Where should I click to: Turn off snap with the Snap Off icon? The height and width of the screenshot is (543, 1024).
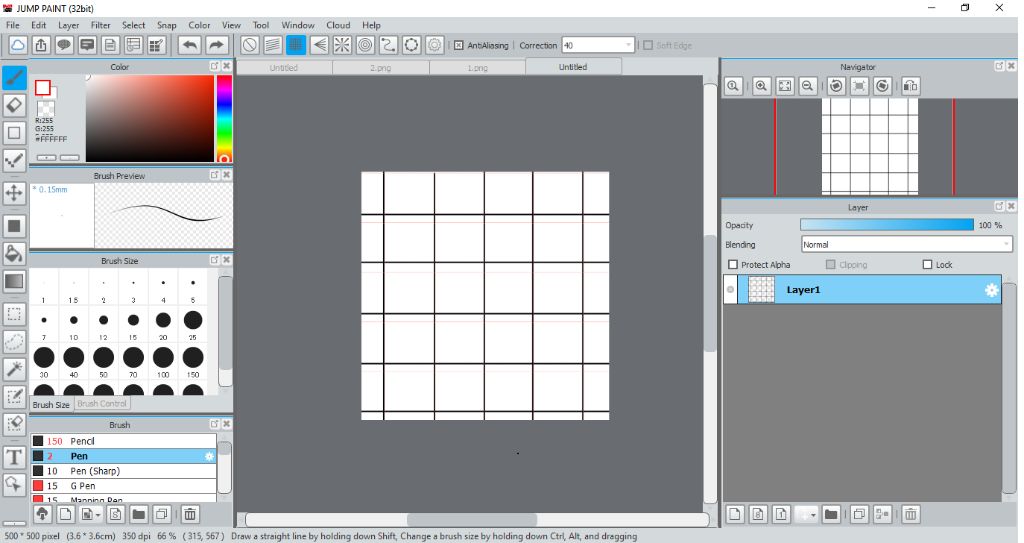click(249, 45)
